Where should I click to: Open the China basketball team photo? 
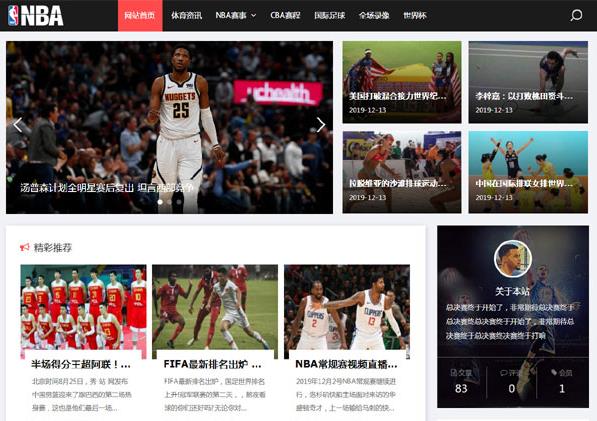click(83, 312)
